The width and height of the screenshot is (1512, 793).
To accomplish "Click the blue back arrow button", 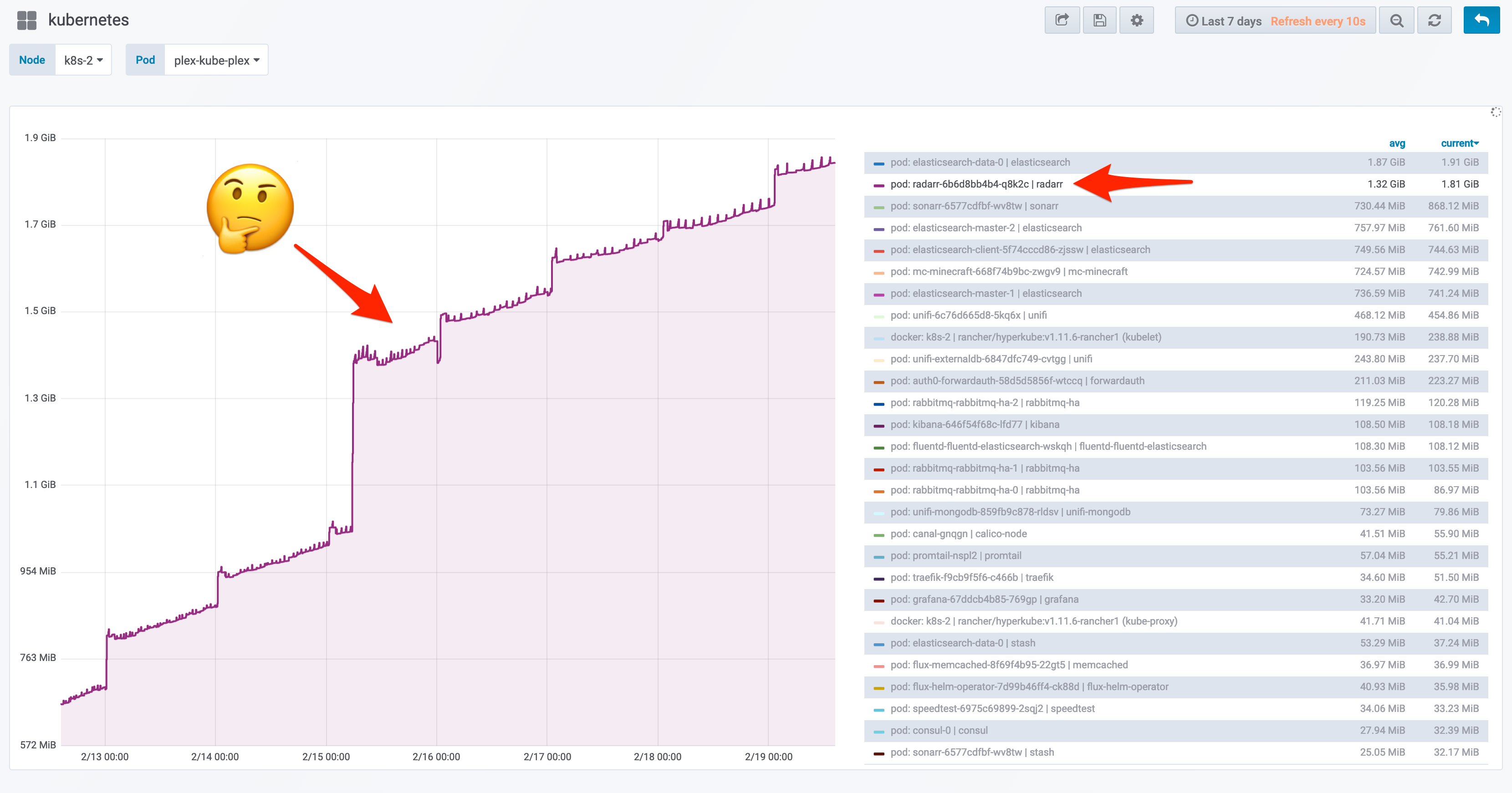I will 1481,20.
